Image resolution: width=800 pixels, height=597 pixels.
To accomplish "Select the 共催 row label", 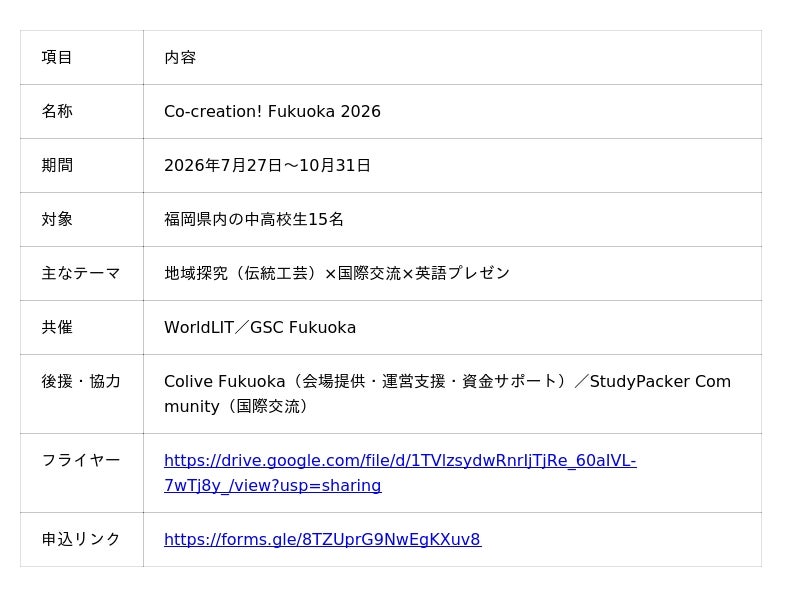I will point(57,327).
